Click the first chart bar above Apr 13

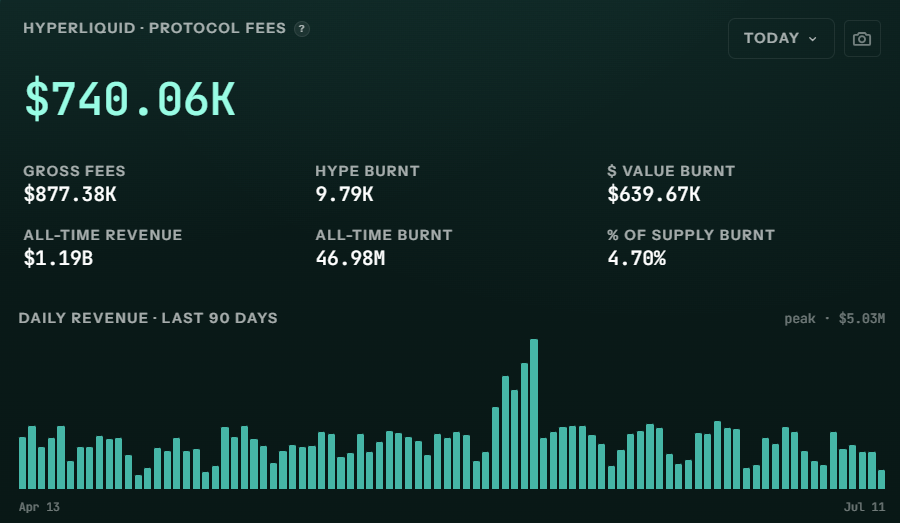[22, 463]
